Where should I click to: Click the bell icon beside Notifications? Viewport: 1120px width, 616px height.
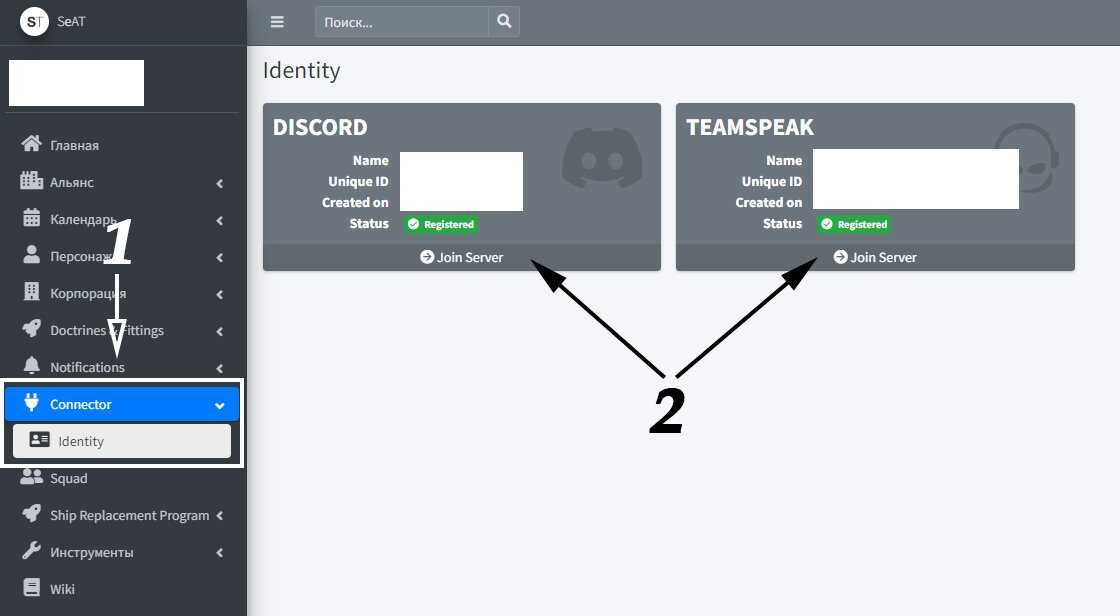pyautogui.click(x=31, y=366)
